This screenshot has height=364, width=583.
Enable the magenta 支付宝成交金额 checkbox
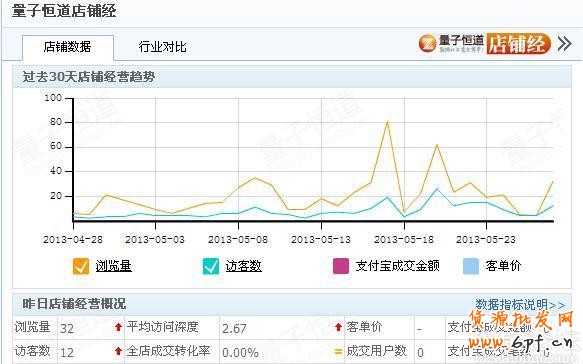pos(341,266)
